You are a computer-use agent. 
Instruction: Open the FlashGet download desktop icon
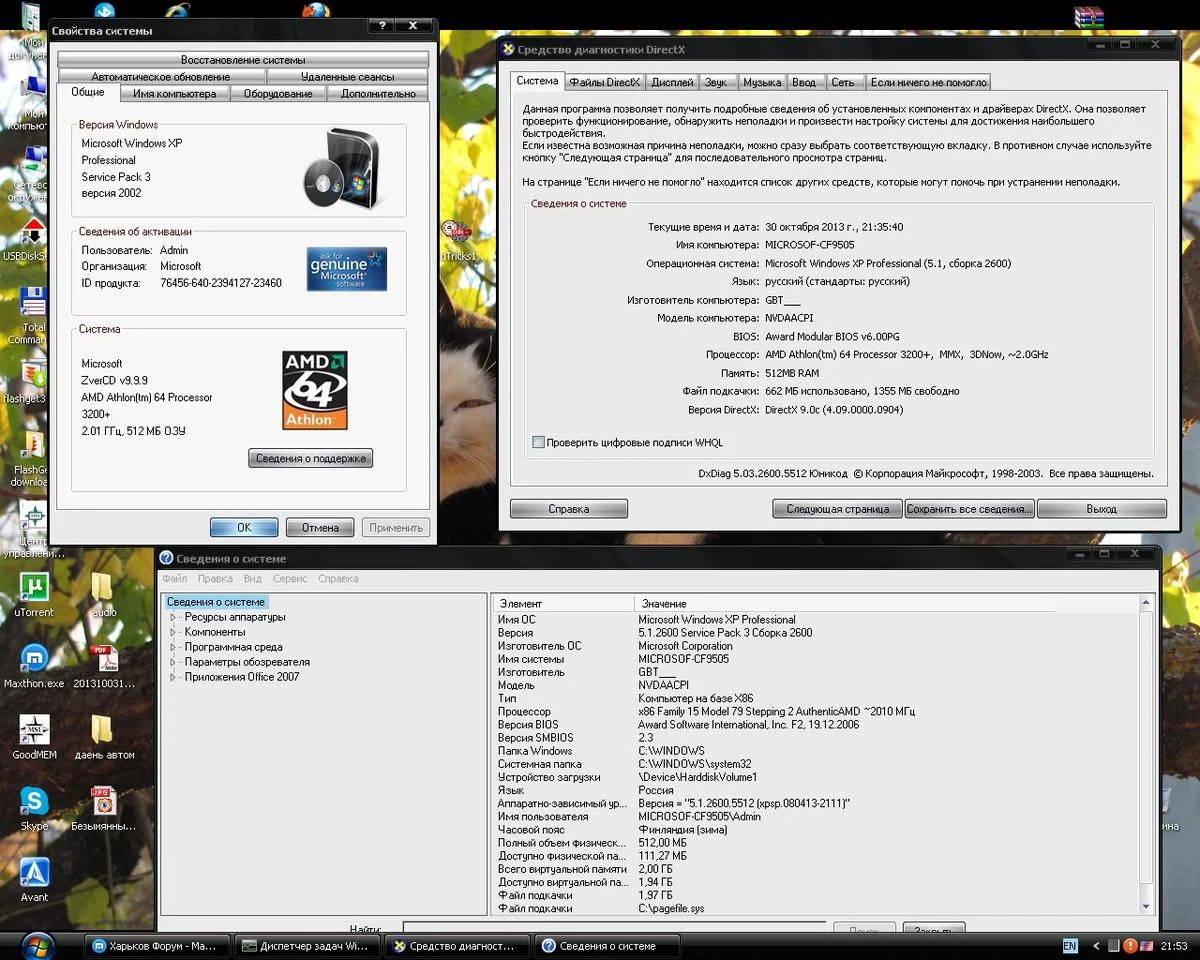(34, 445)
